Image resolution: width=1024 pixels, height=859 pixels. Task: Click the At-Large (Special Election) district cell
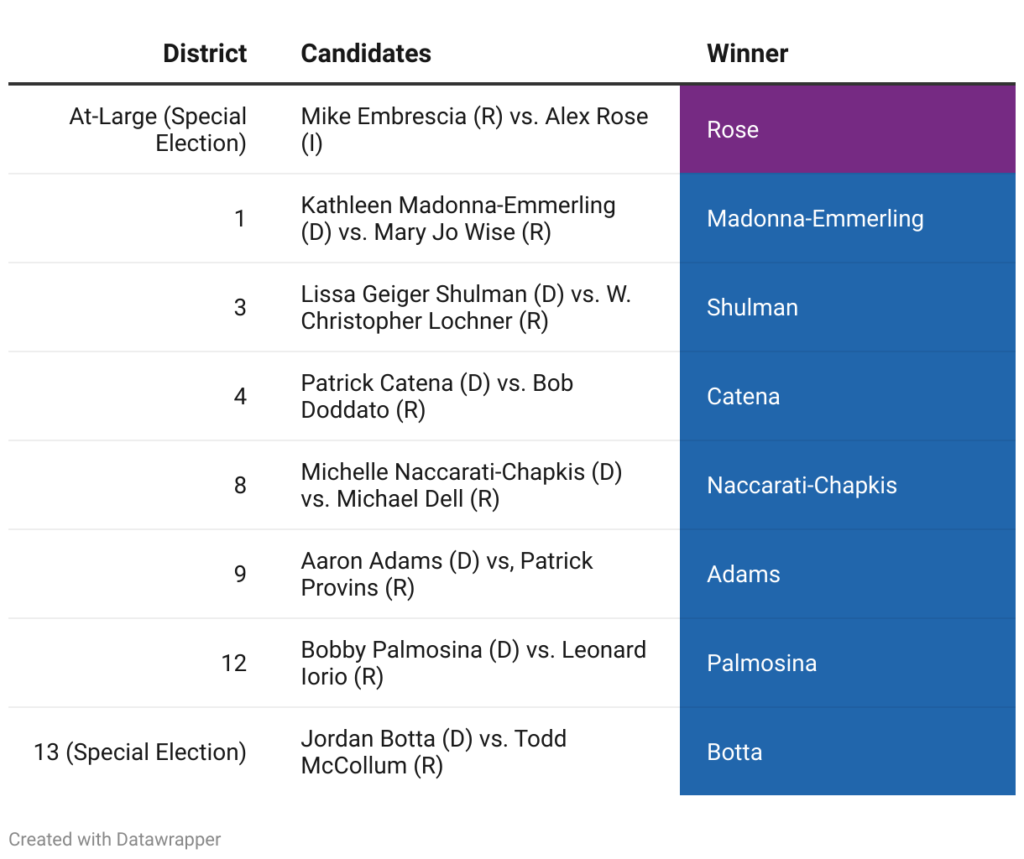point(158,130)
